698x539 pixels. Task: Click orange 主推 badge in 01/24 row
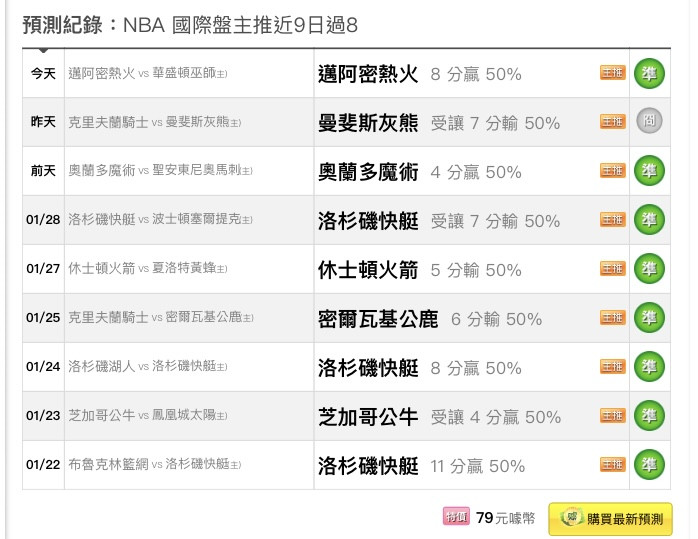(613, 366)
